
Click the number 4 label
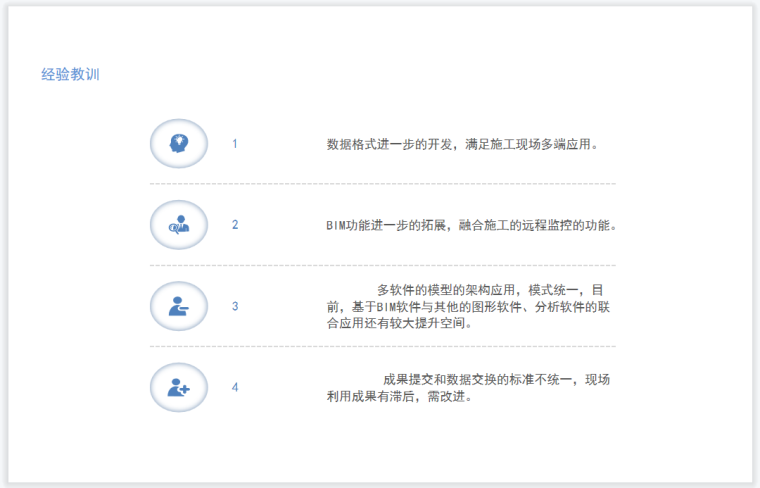[x=235, y=387]
